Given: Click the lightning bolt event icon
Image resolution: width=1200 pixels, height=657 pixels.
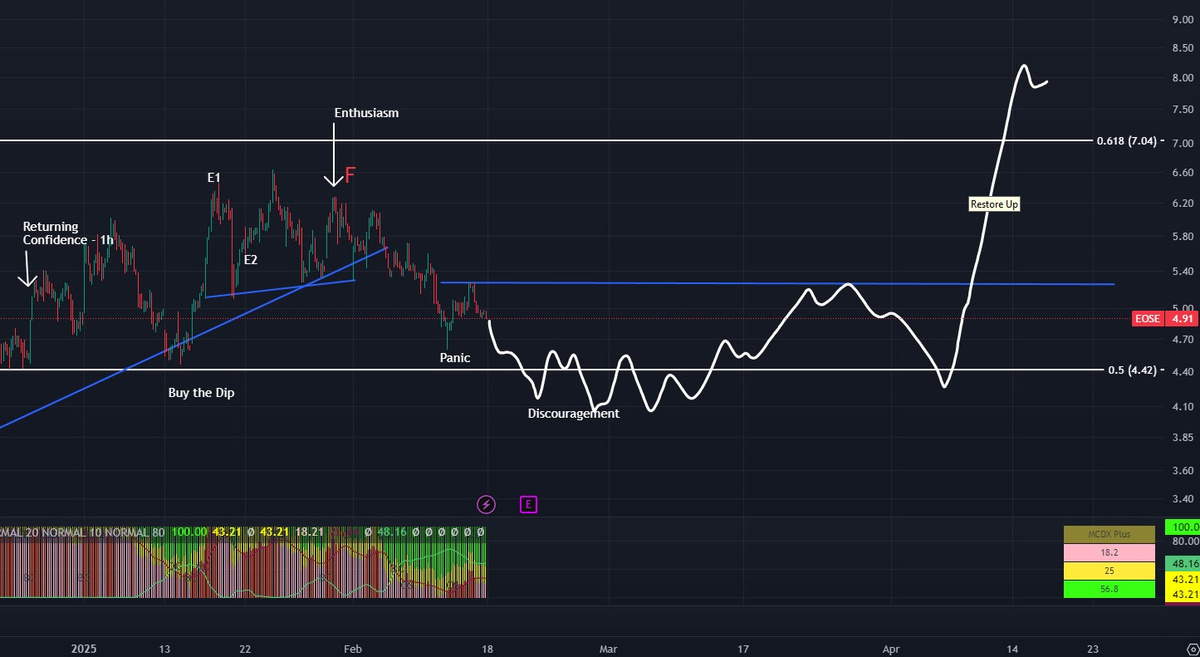Looking at the screenshot, I should coord(487,504).
